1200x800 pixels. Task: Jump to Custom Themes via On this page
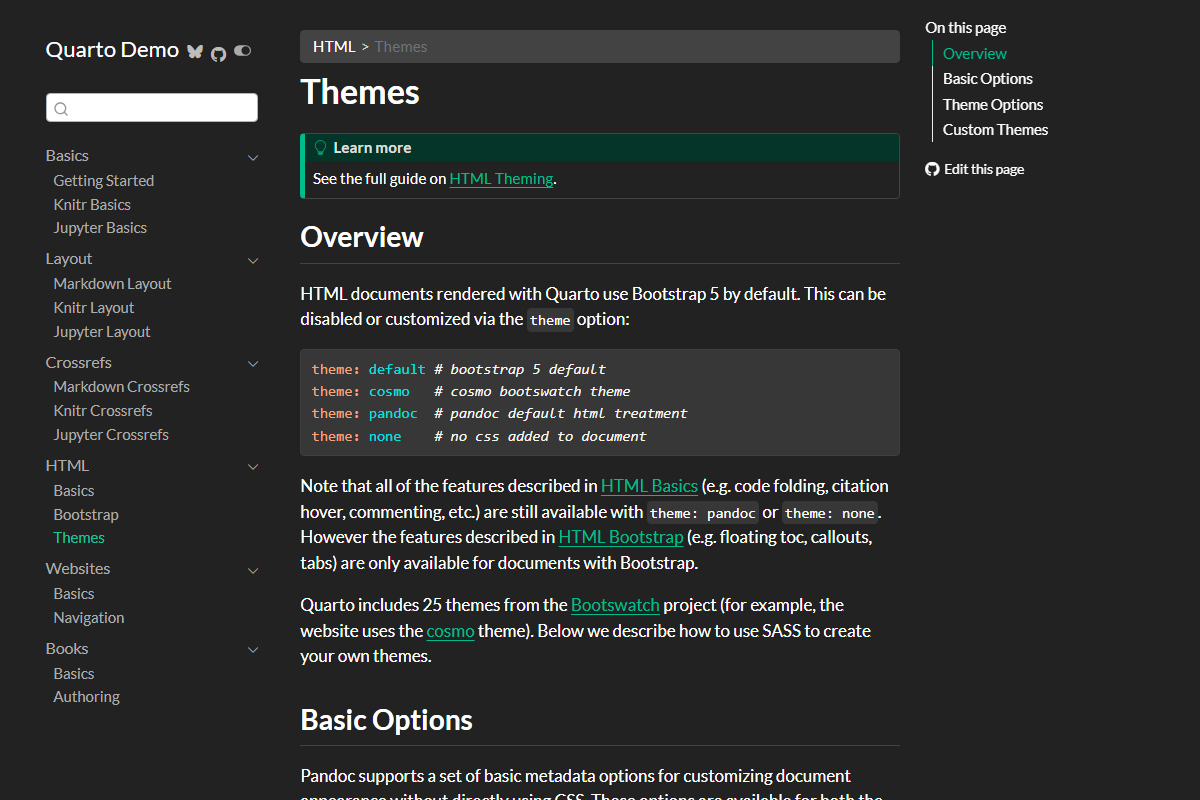point(995,129)
